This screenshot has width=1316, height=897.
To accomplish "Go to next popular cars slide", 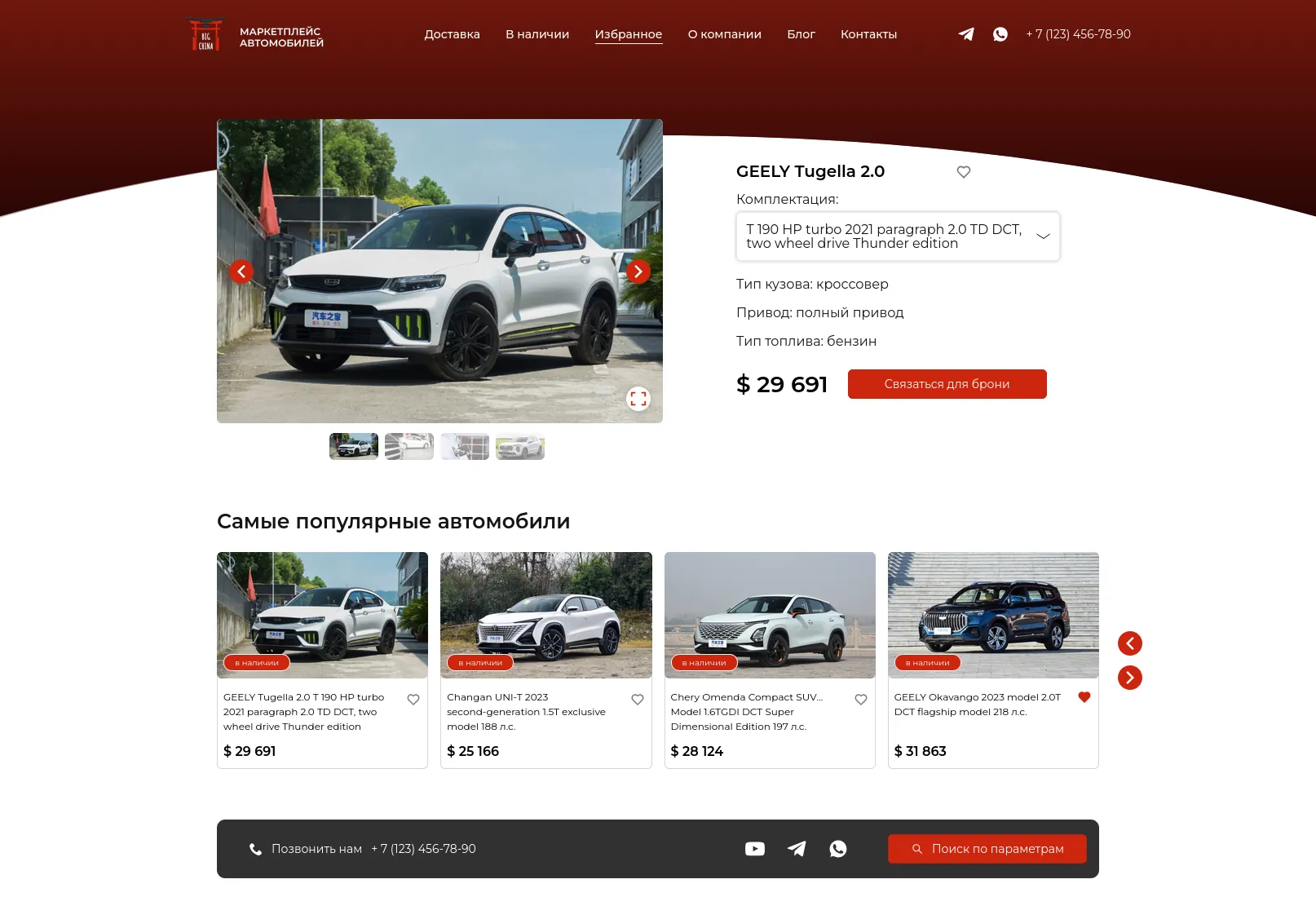I will point(1130,678).
